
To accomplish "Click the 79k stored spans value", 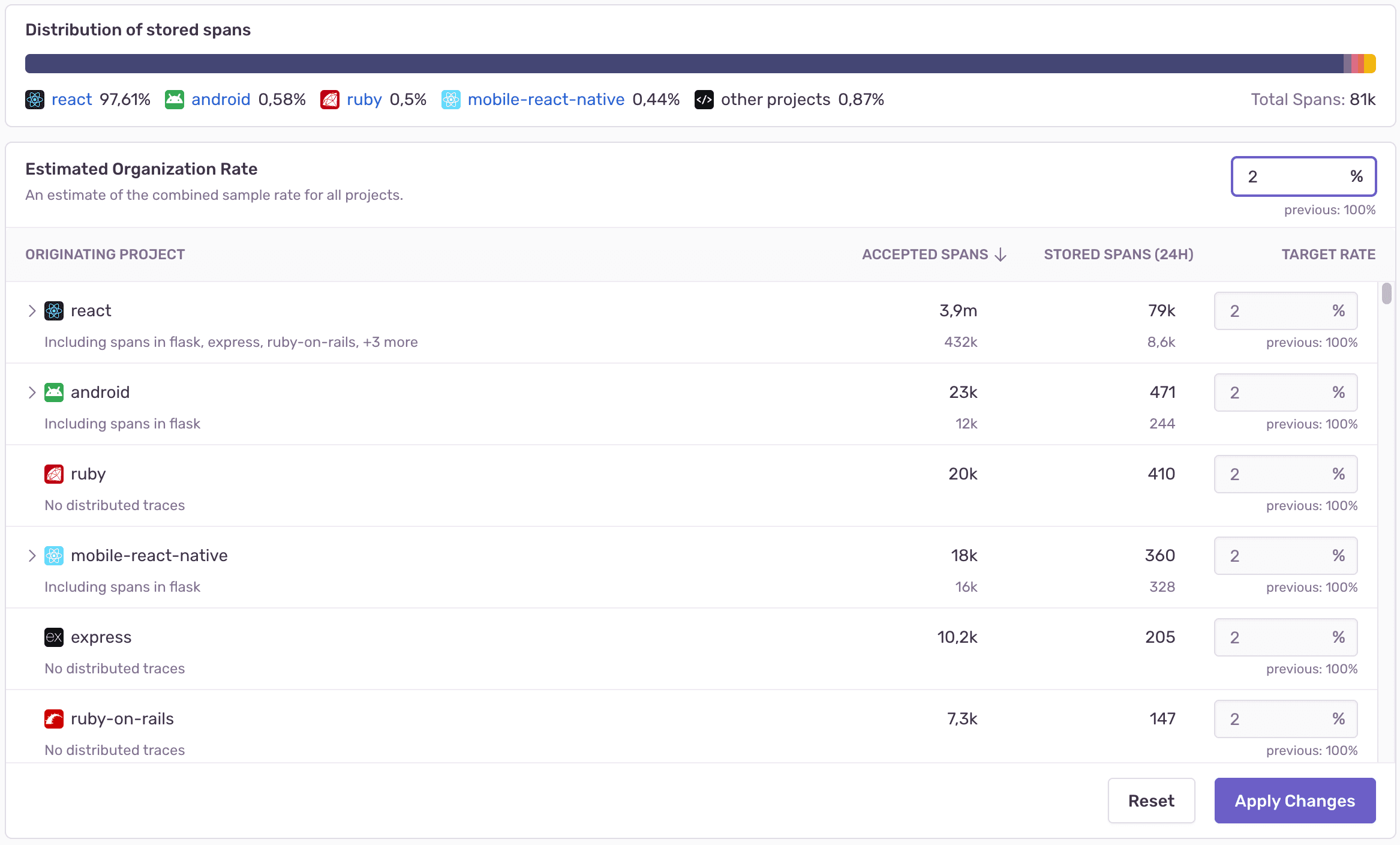I will [x=1161, y=311].
